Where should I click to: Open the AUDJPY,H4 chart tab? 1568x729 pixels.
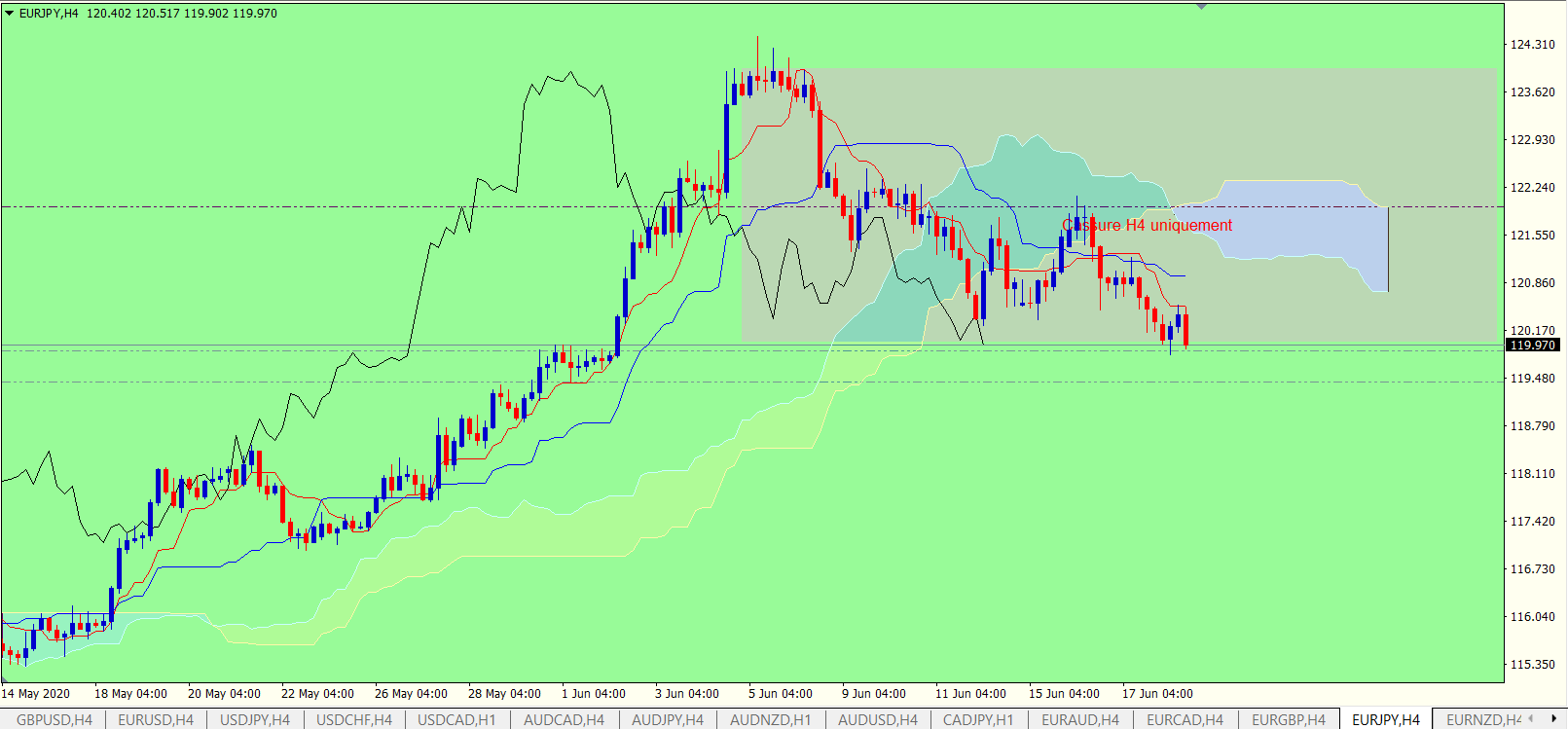coord(668,720)
